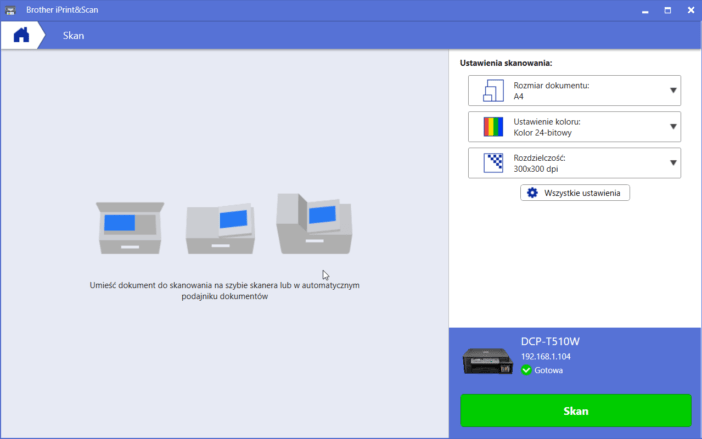Click the Skan breadcrumb label
This screenshot has width=702, height=439.
[x=73, y=36]
